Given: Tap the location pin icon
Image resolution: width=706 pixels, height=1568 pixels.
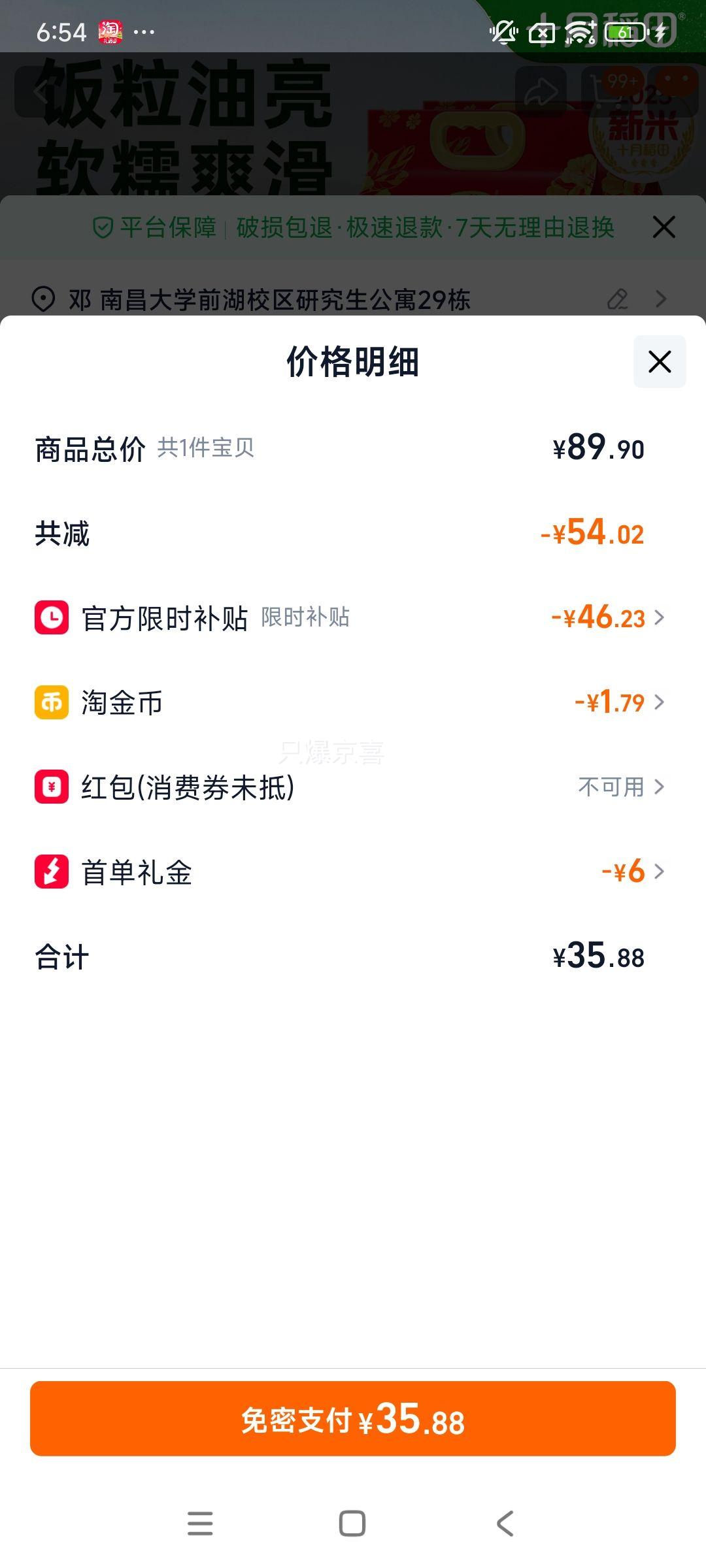Looking at the screenshot, I should point(43,299).
